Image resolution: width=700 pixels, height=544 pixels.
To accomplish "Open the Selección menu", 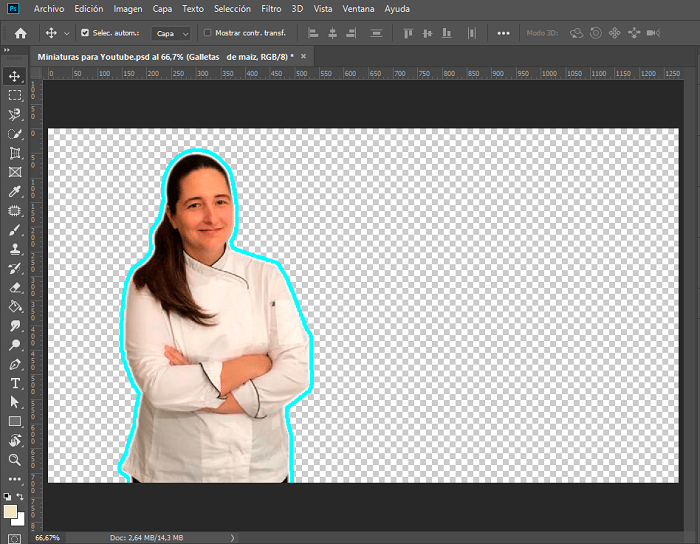I will point(232,9).
